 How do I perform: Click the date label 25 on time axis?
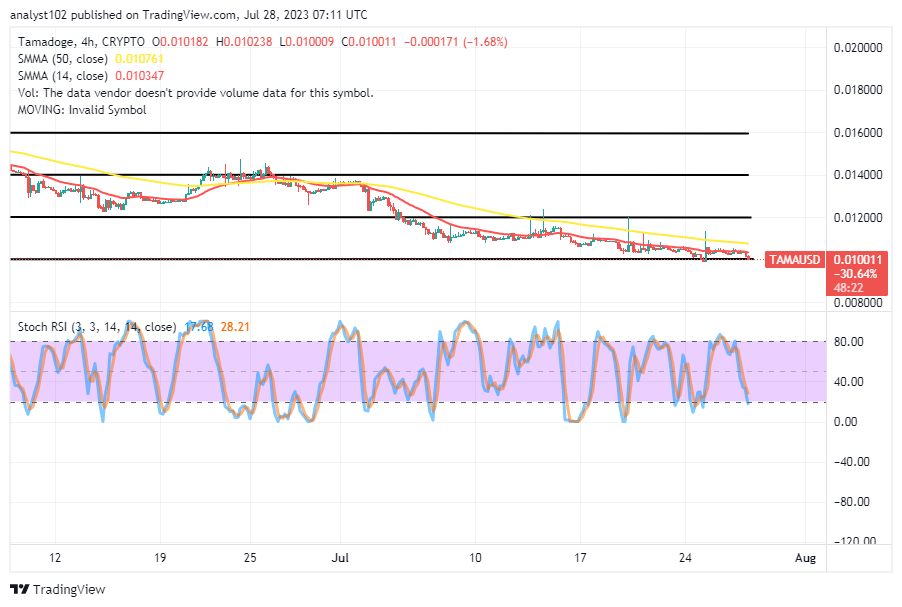coord(250,558)
